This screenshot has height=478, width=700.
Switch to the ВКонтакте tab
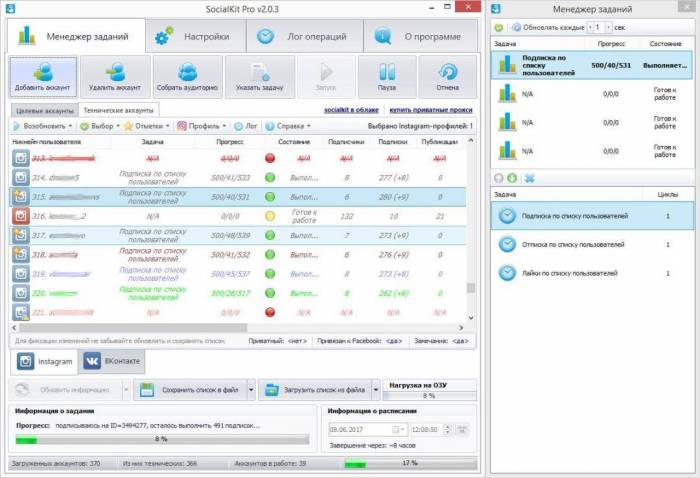point(112,361)
